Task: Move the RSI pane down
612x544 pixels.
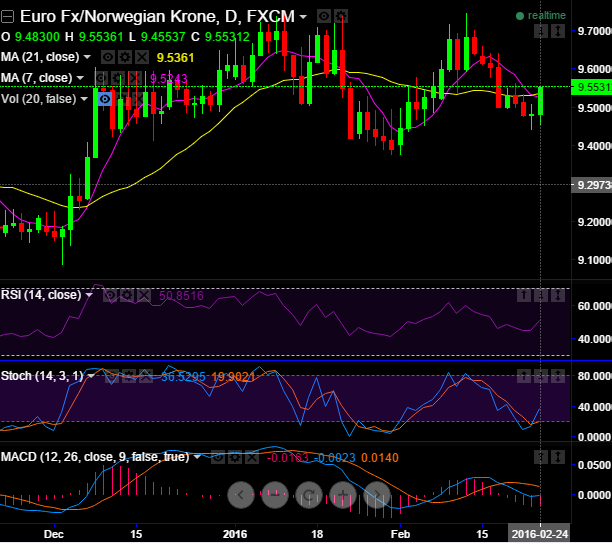Action: click(x=541, y=295)
